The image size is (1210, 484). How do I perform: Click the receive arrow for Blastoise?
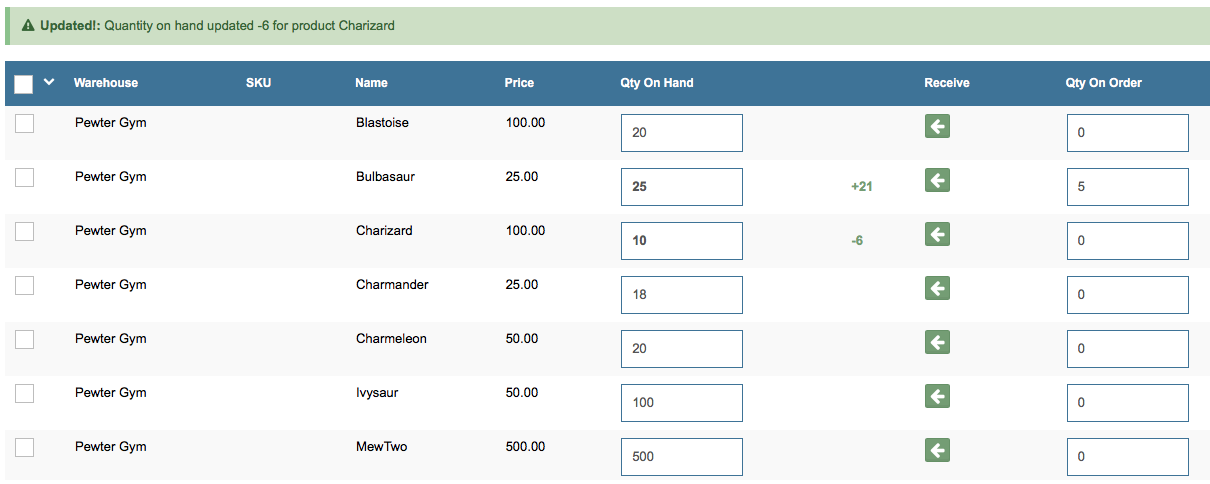937,126
